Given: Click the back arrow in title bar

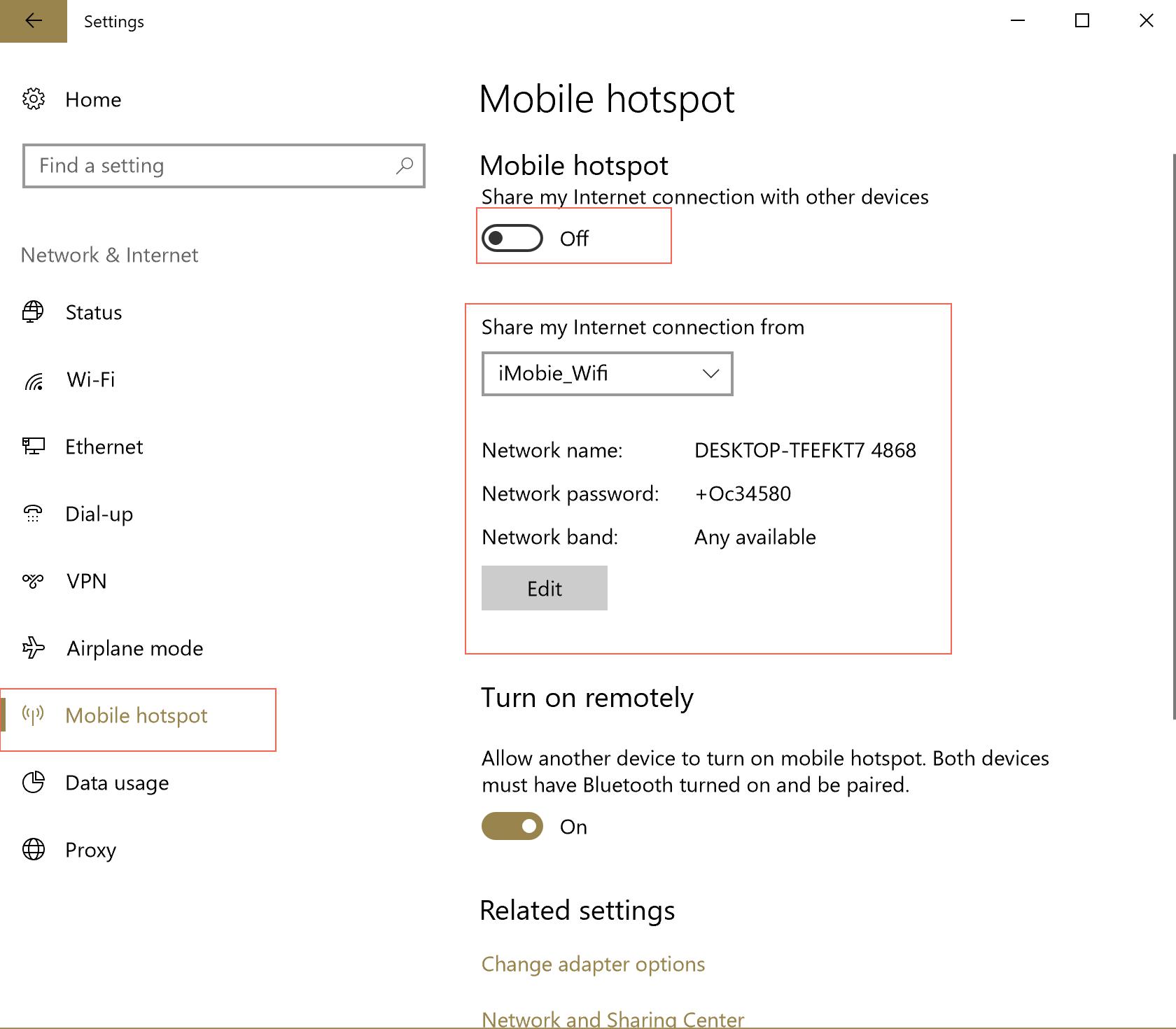Looking at the screenshot, I should [x=33, y=21].
